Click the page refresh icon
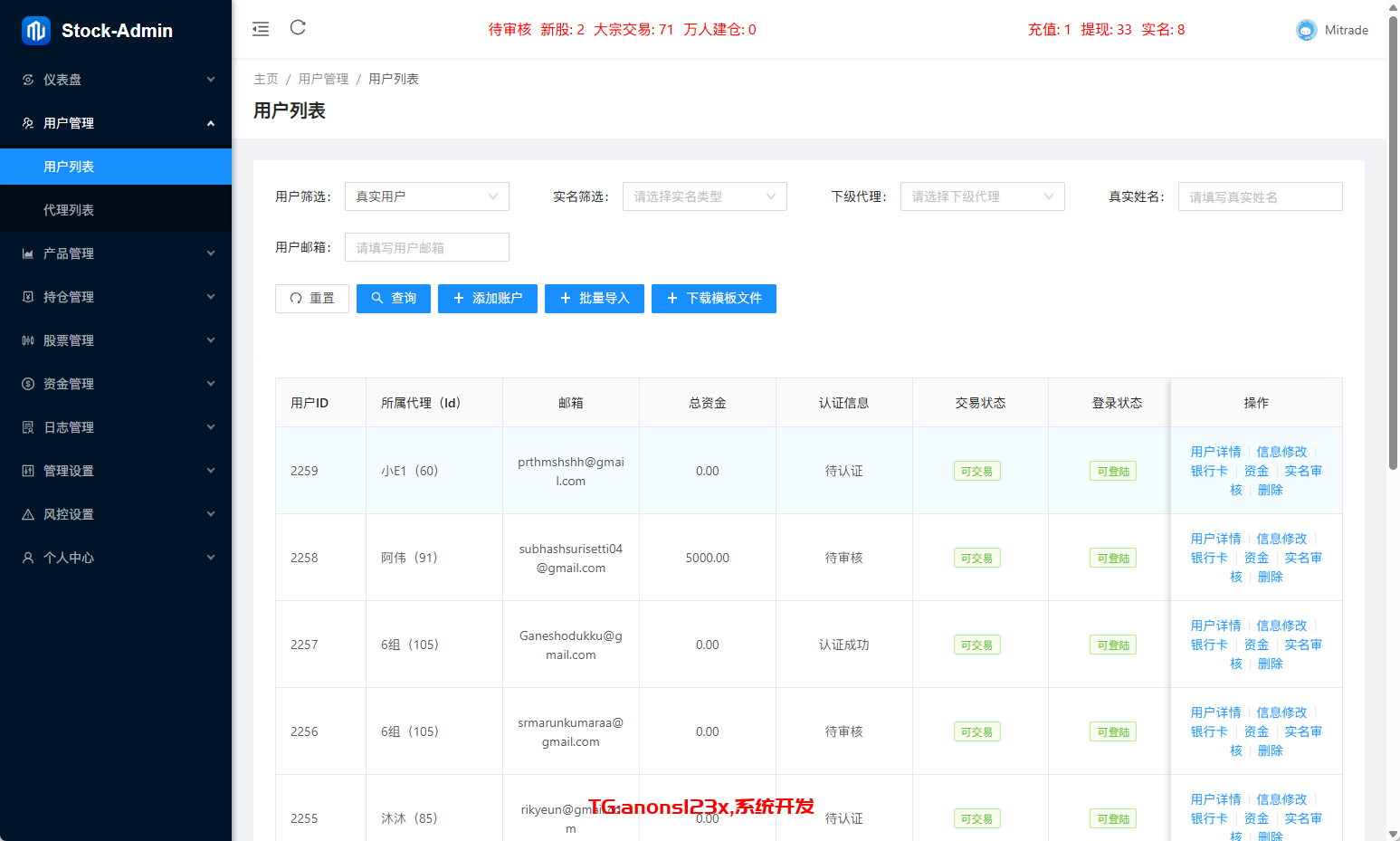 [x=298, y=28]
